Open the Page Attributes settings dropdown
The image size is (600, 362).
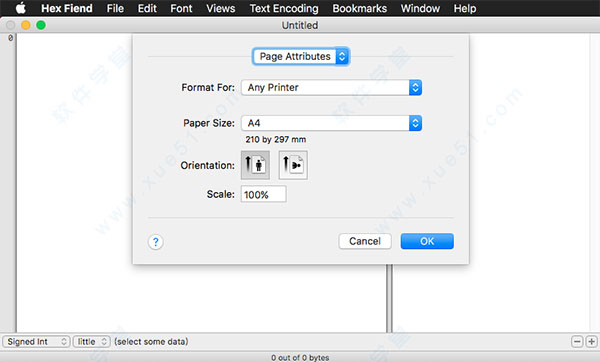pos(300,56)
